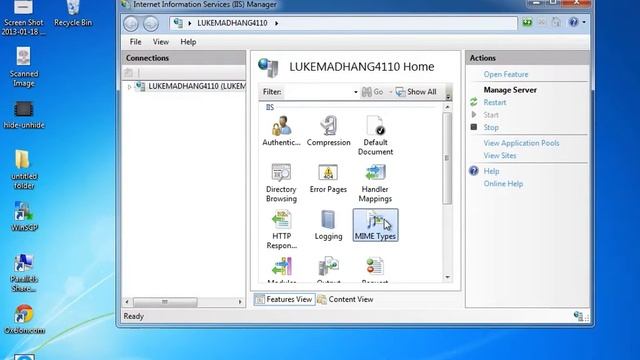This screenshot has width=640, height=360.
Task: Click the breadcrumb arrow after LUKEMADHANG4110
Action: [x=276, y=23]
